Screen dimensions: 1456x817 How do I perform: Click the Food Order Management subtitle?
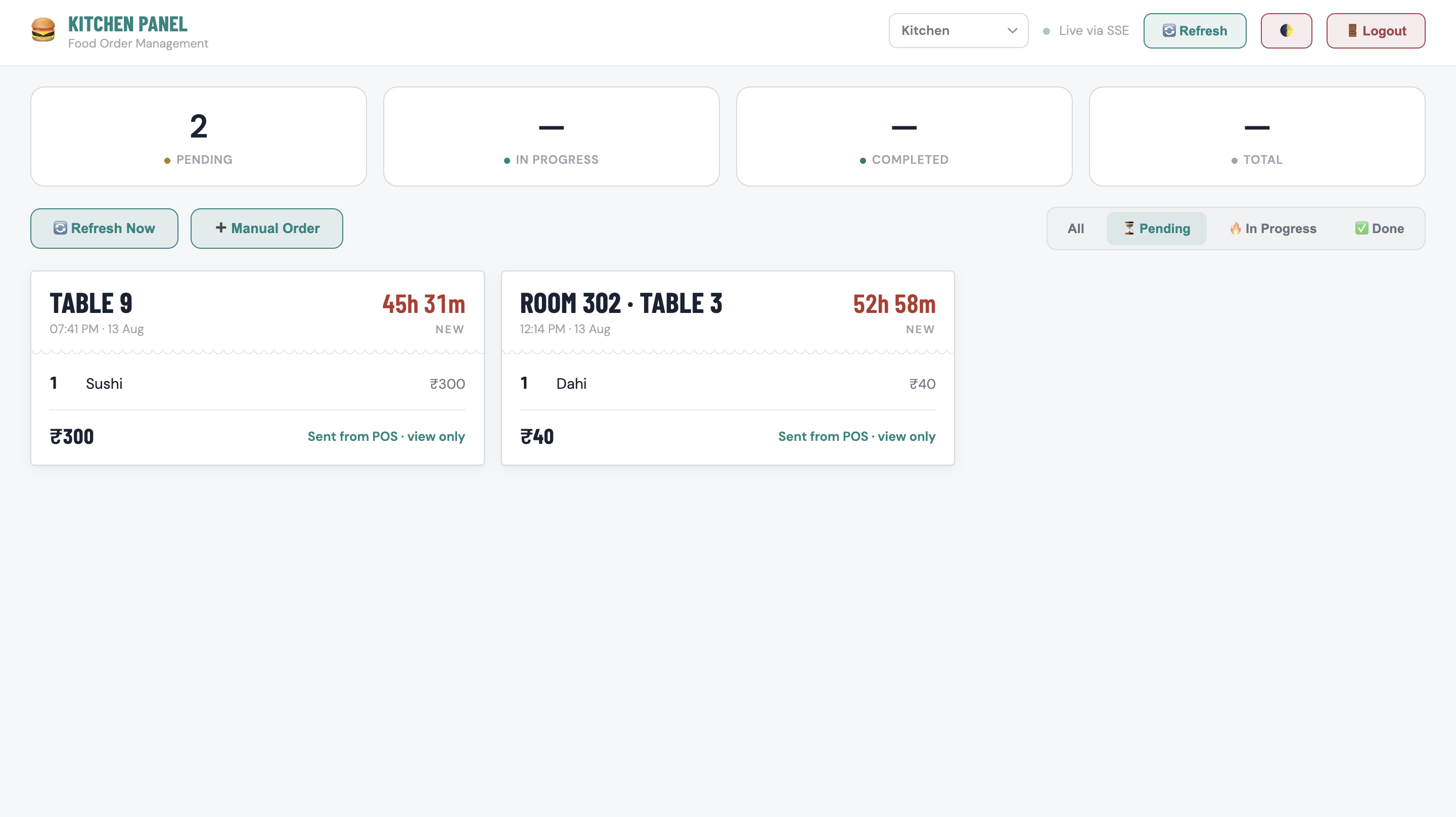tap(138, 43)
